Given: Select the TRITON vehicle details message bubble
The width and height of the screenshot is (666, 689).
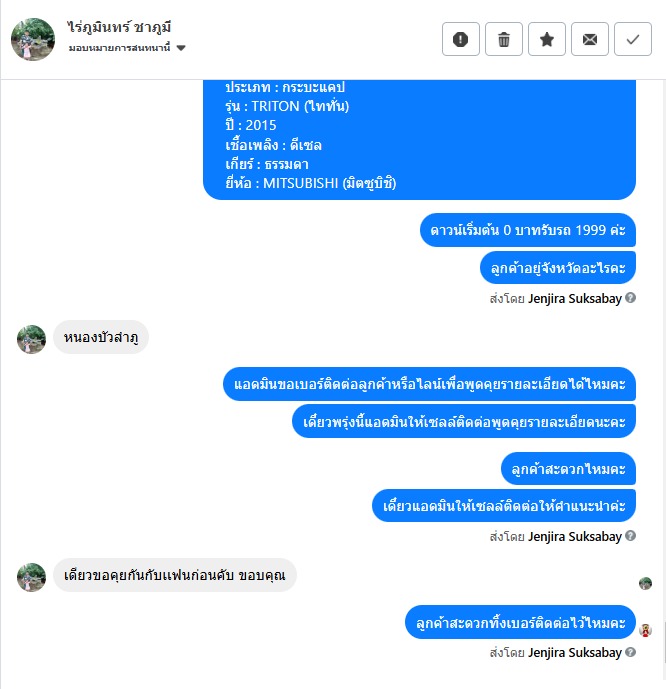Looking at the screenshot, I should [x=419, y=140].
